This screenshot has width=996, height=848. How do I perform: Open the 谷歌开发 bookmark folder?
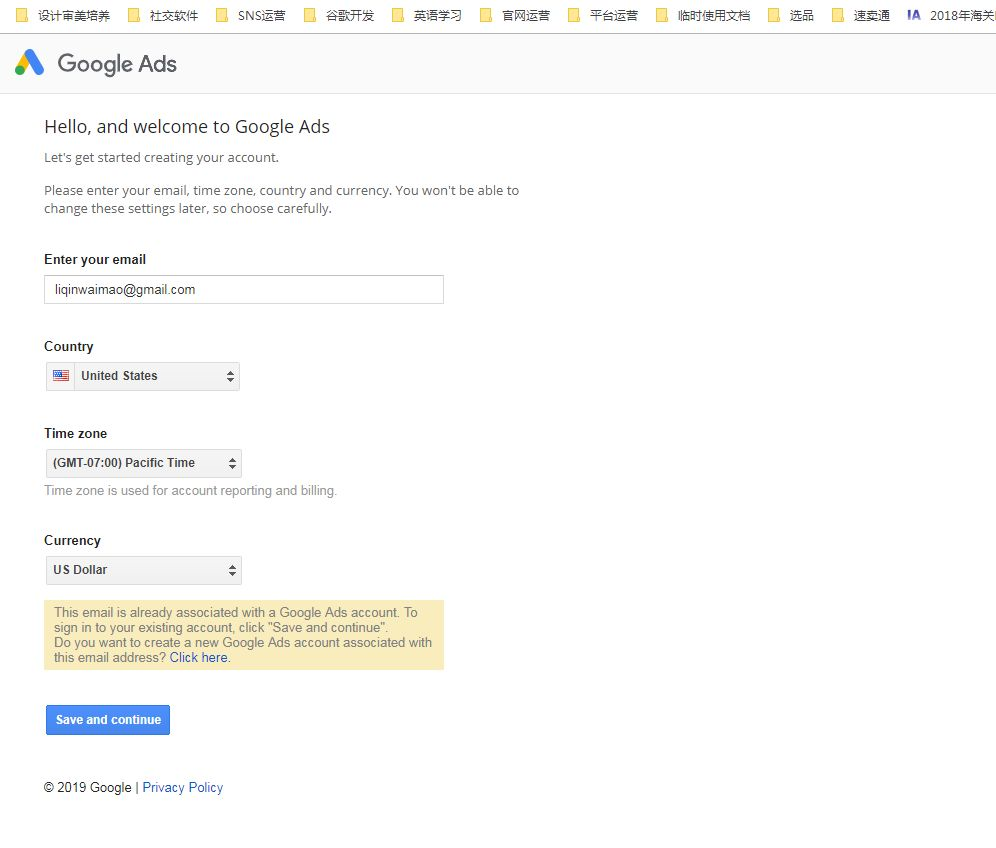pyautogui.click(x=339, y=15)
